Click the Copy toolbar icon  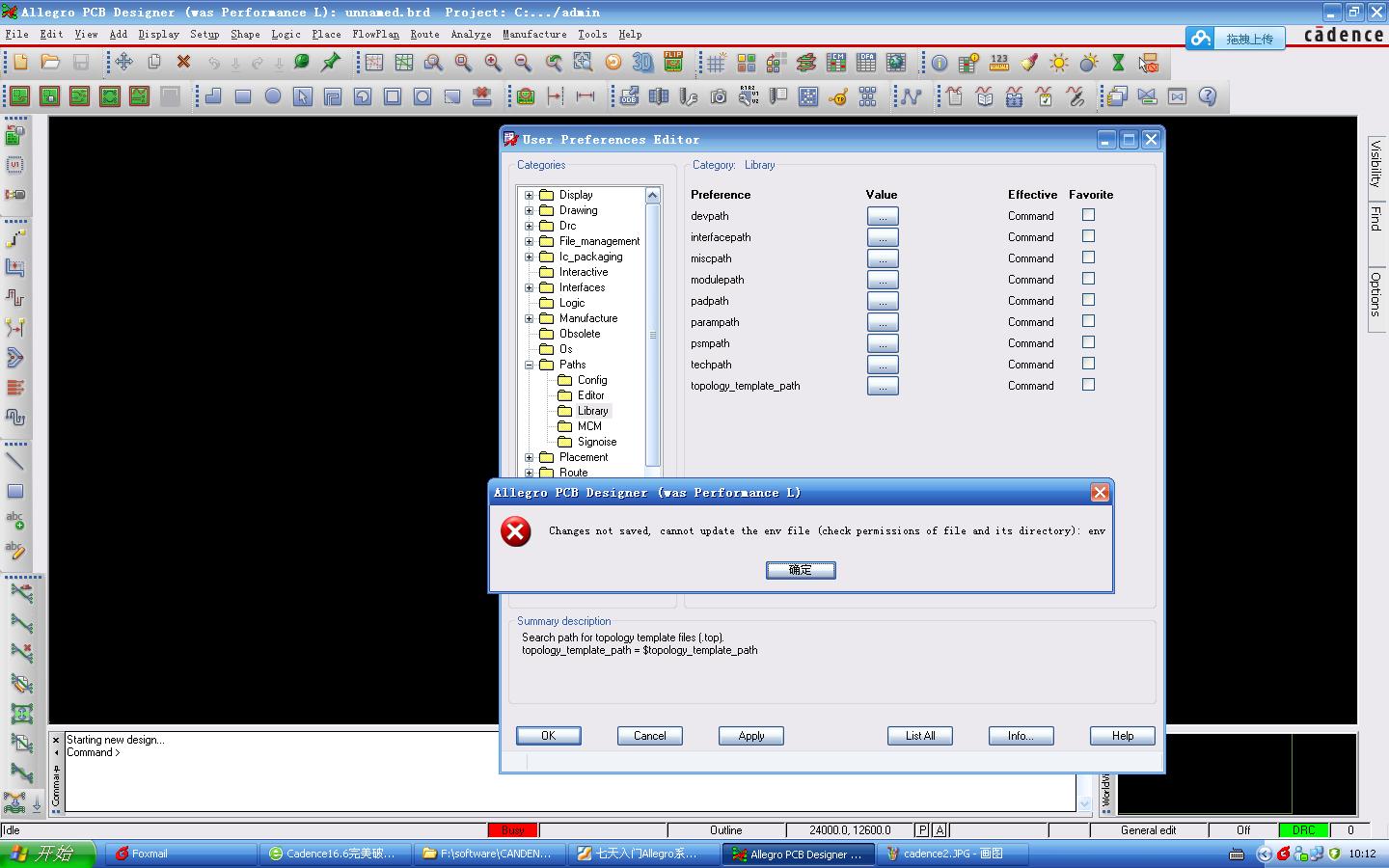154,62
